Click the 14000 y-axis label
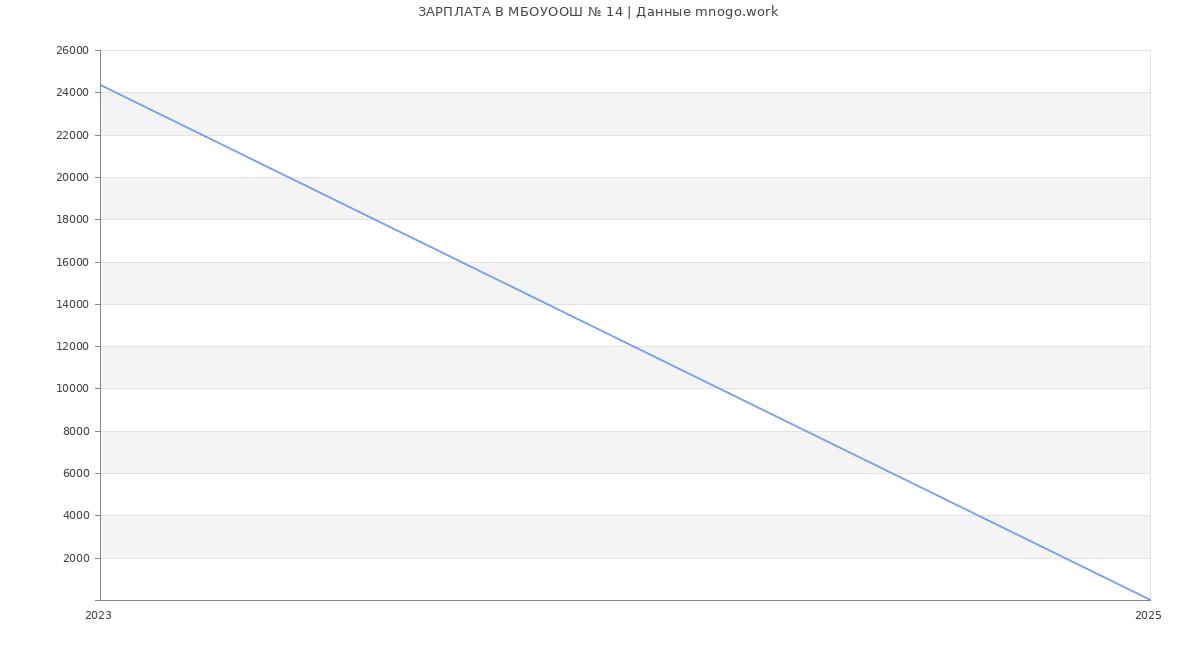 72,304
